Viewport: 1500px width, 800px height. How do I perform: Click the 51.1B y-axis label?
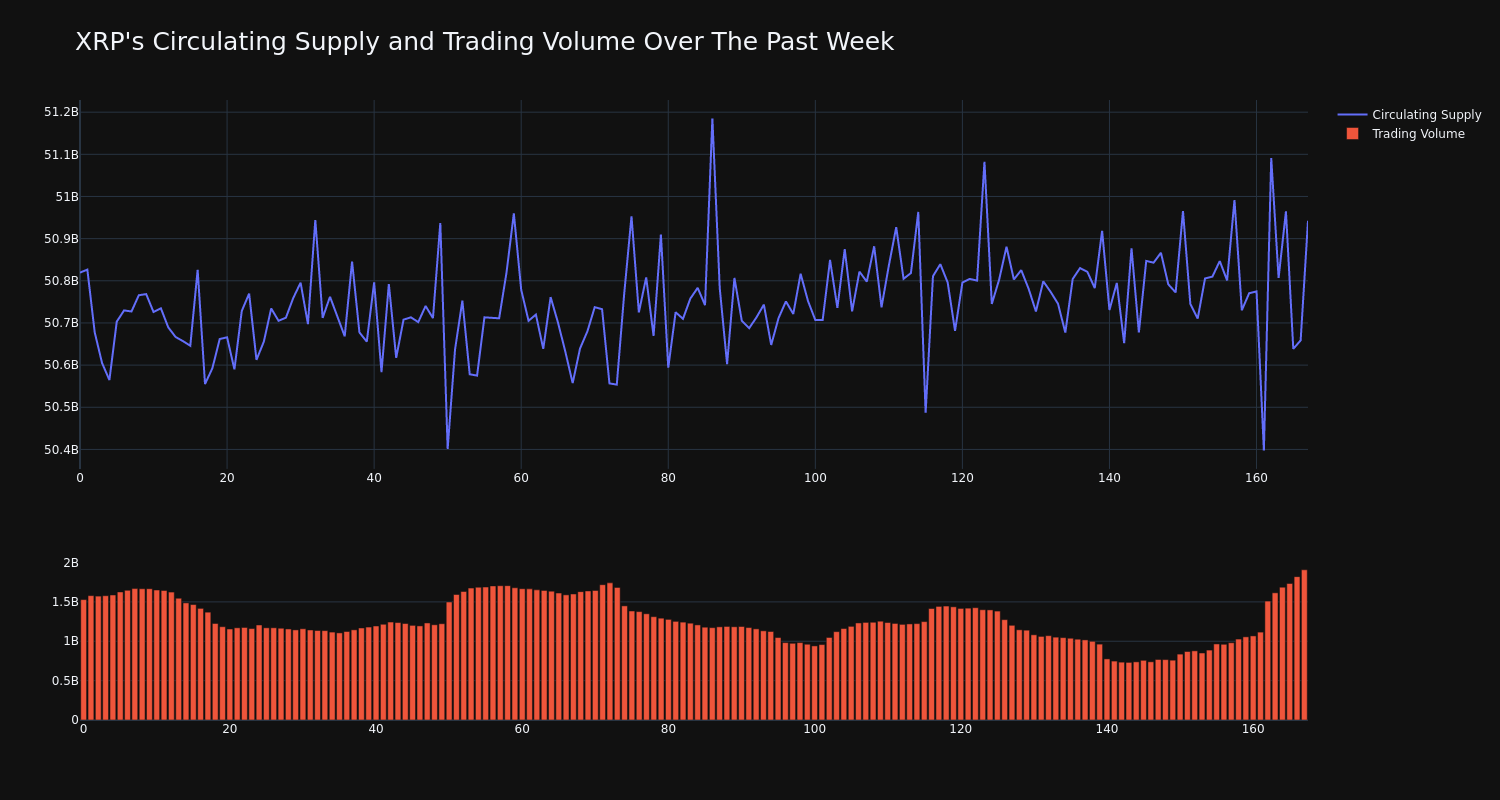[61, 154]
